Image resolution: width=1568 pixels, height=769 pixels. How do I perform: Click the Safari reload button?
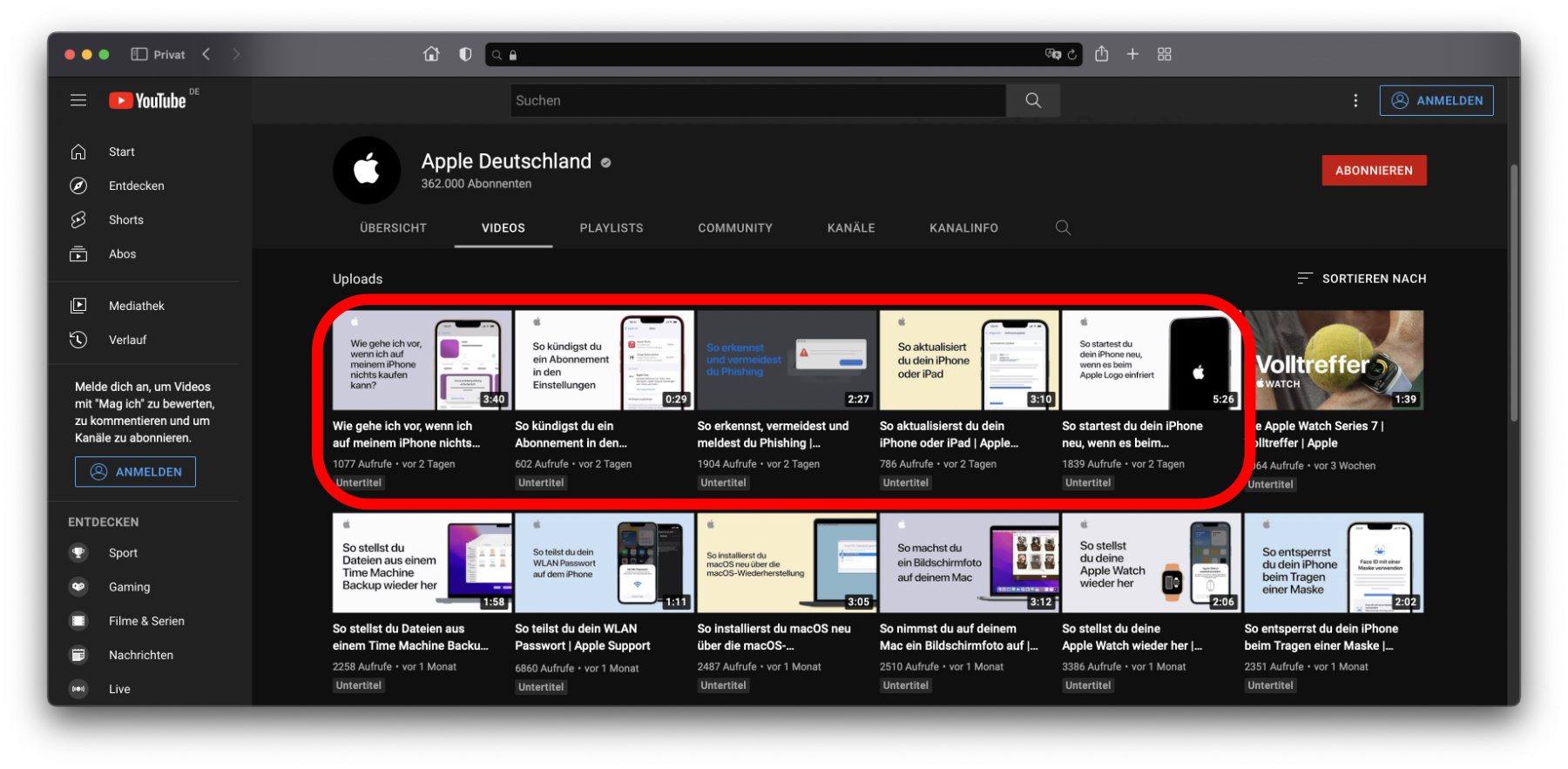click(x=1072, y=54)
